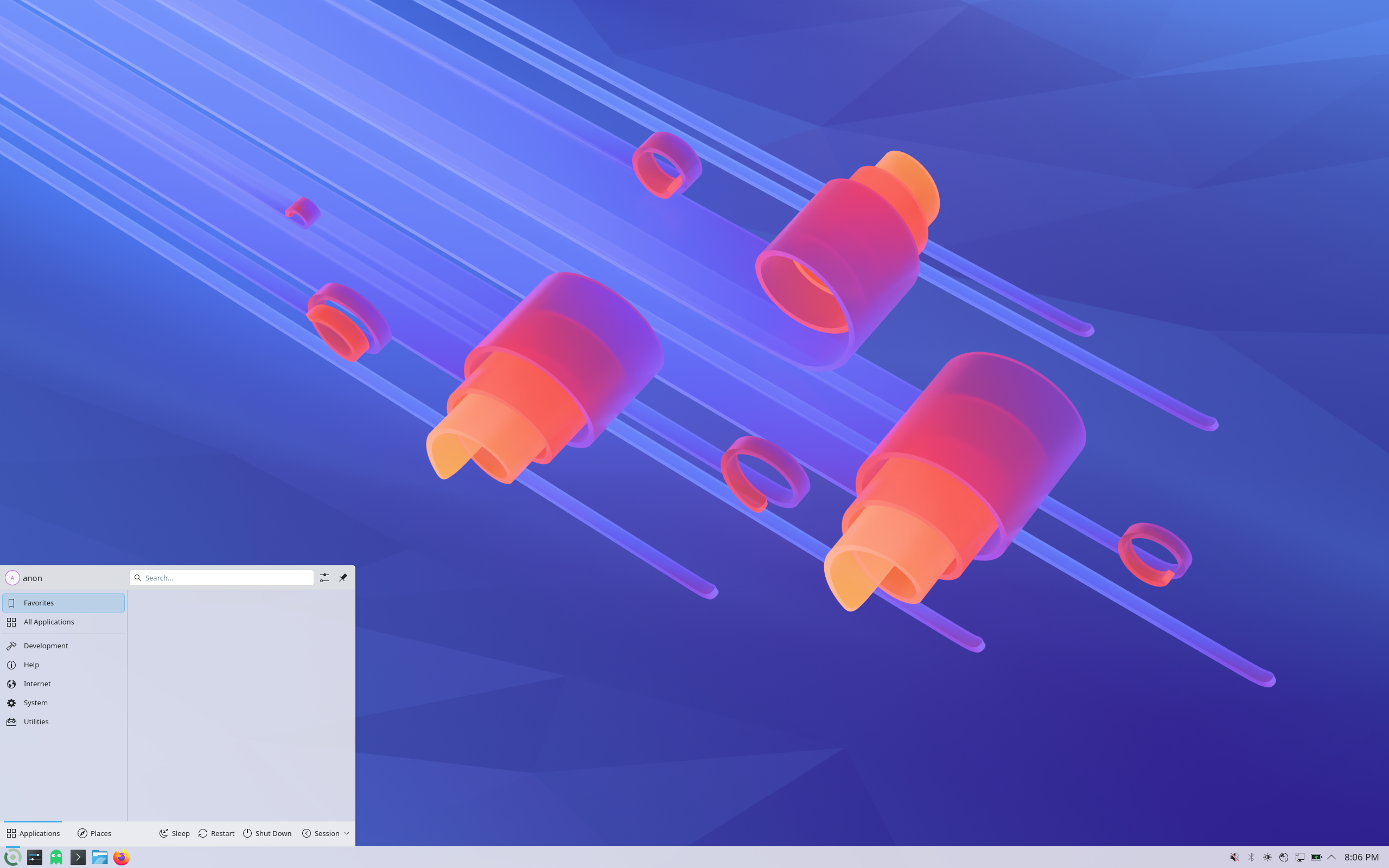Click the 8:06 PM clock
The height and width of the screenshot is (868, 1389).
tap(1361, 857)
